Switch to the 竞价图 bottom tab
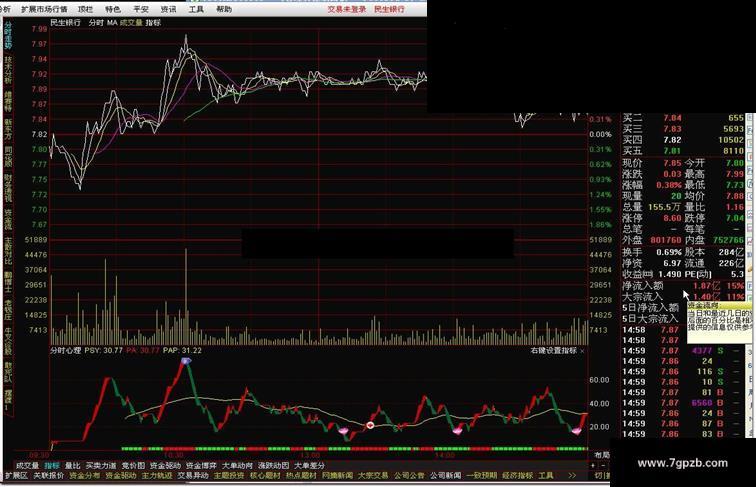This screenshot has width=756, height=487. pos(133,466)
